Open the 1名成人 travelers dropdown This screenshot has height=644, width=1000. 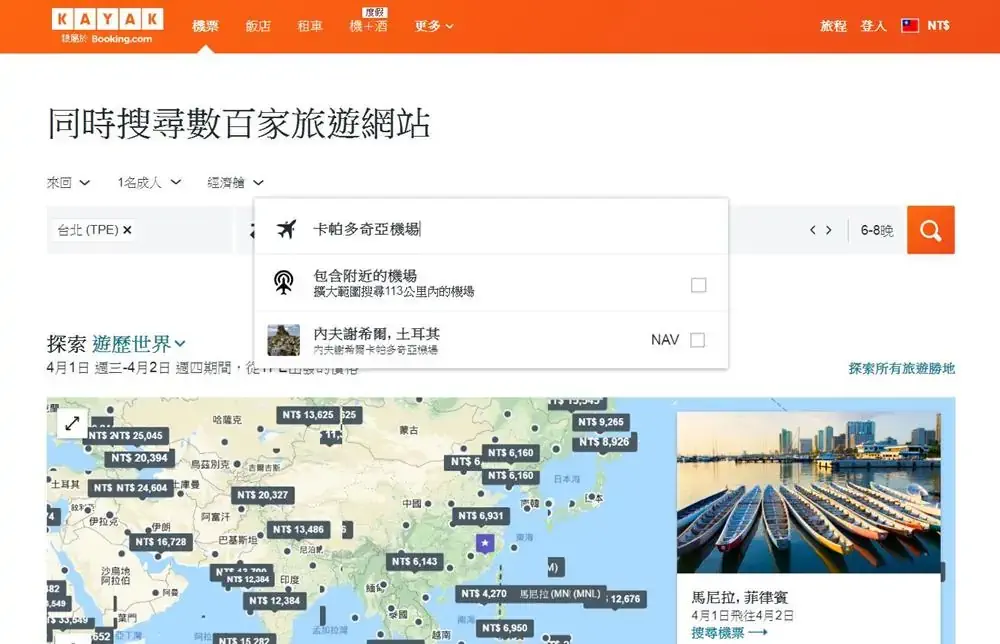(x=149, y=183)
